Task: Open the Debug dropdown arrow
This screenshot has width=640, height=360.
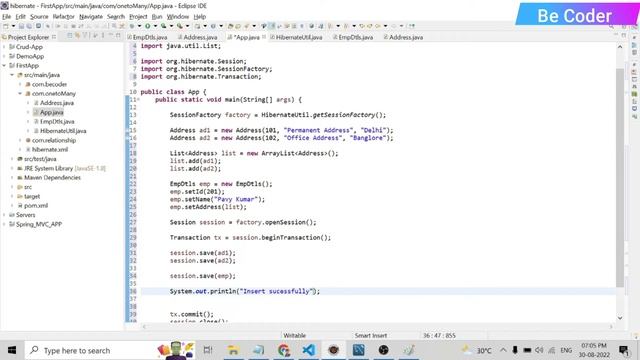Action: 139,26
